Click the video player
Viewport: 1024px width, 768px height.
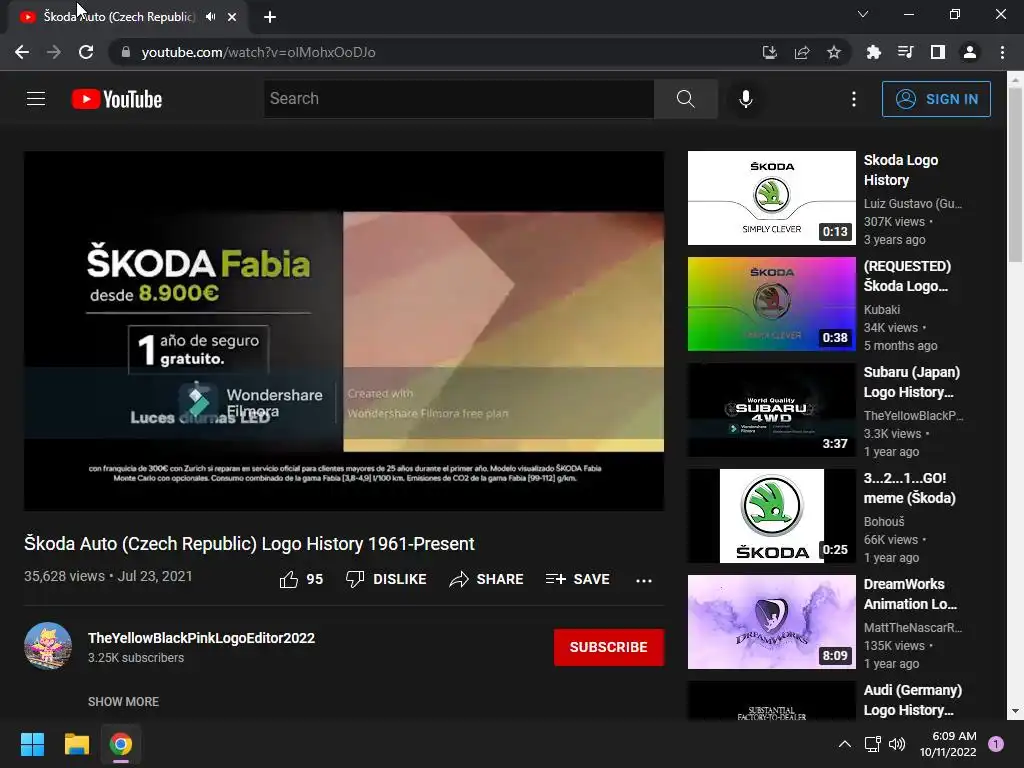pyautogui.click(x=344, y=331)
